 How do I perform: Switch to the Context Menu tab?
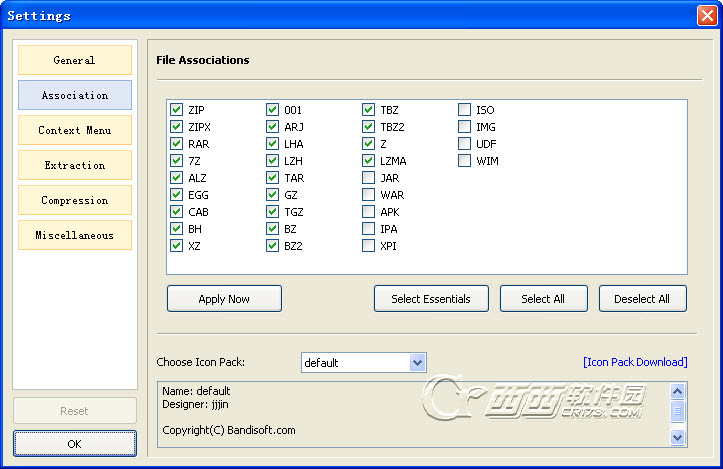75,130
